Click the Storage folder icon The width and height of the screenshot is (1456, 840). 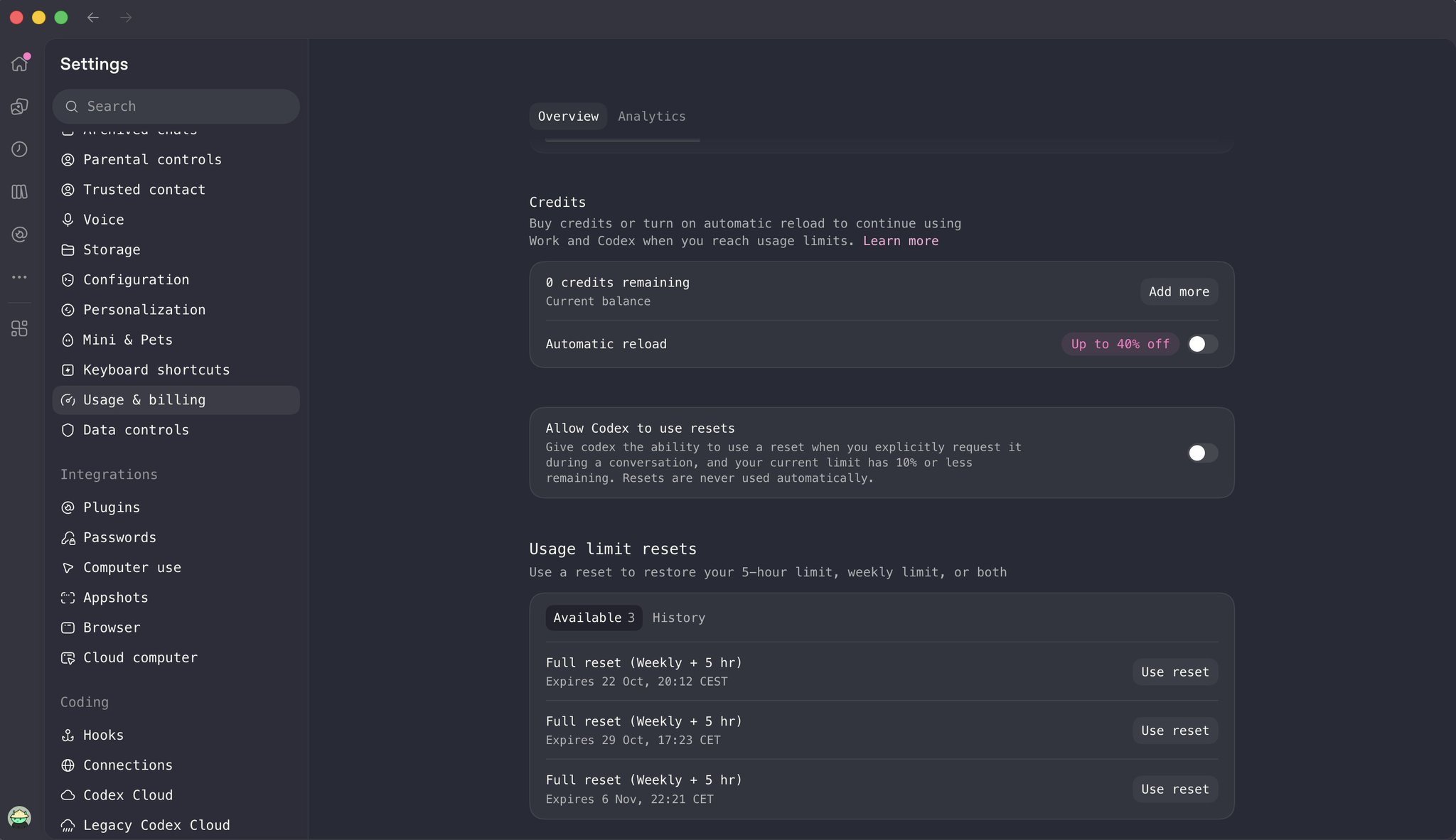68,249
